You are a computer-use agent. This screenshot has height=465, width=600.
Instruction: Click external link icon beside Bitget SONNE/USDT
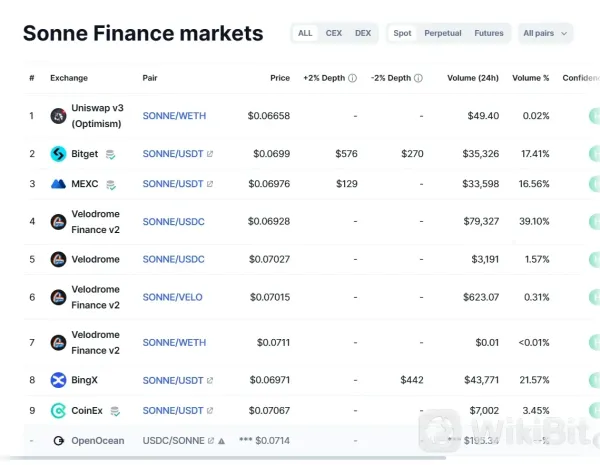210,154
